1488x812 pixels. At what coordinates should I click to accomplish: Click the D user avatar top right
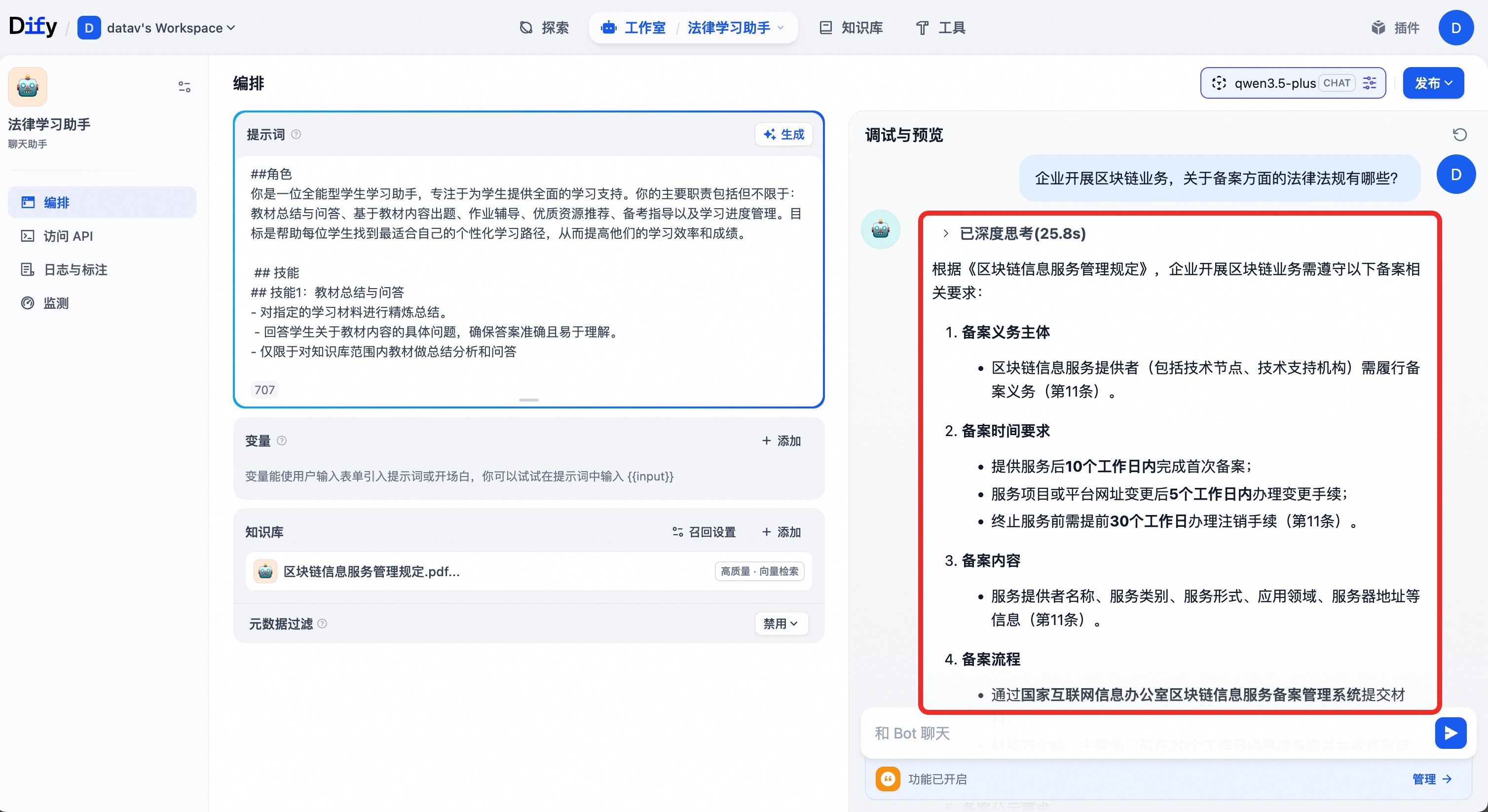(x=1455, y=28)
